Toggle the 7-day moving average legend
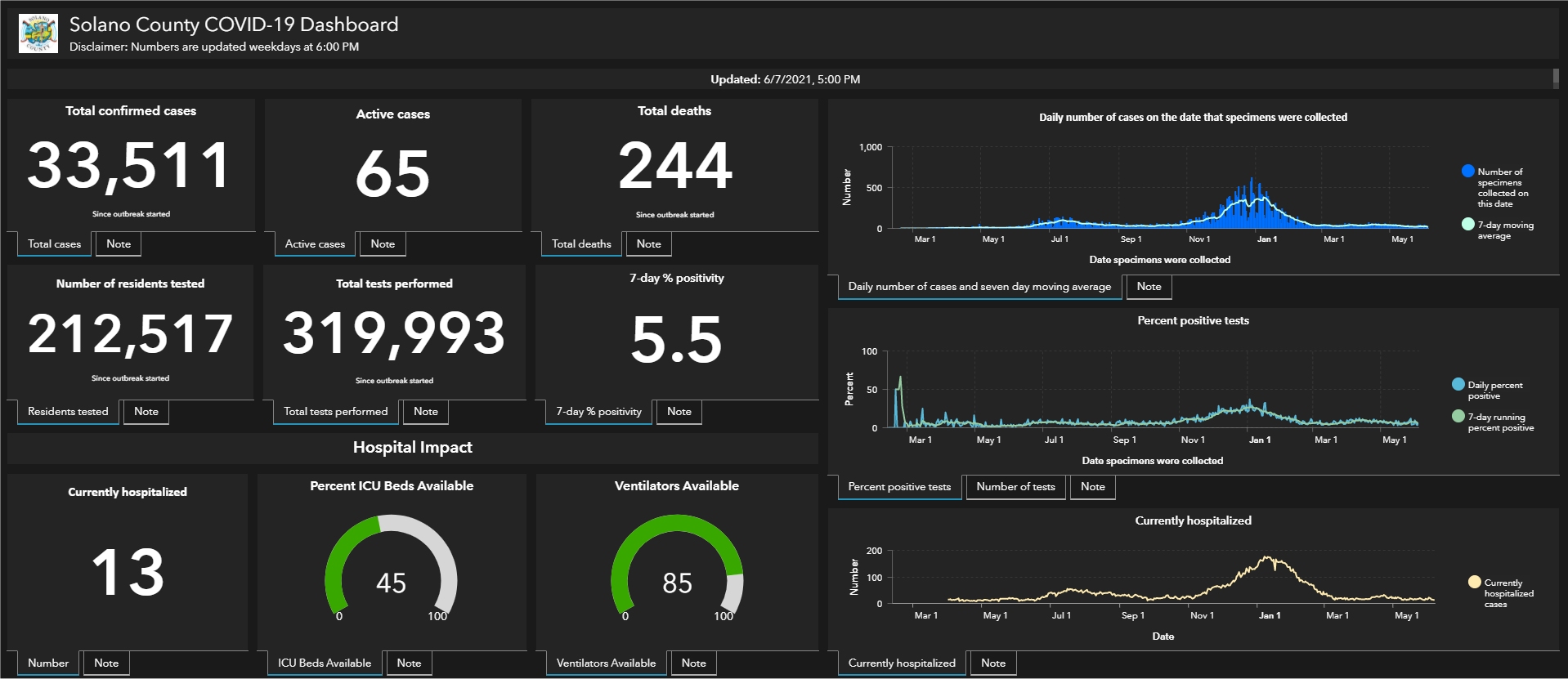The image size is (1568, 679). (x=1467, y=225)
